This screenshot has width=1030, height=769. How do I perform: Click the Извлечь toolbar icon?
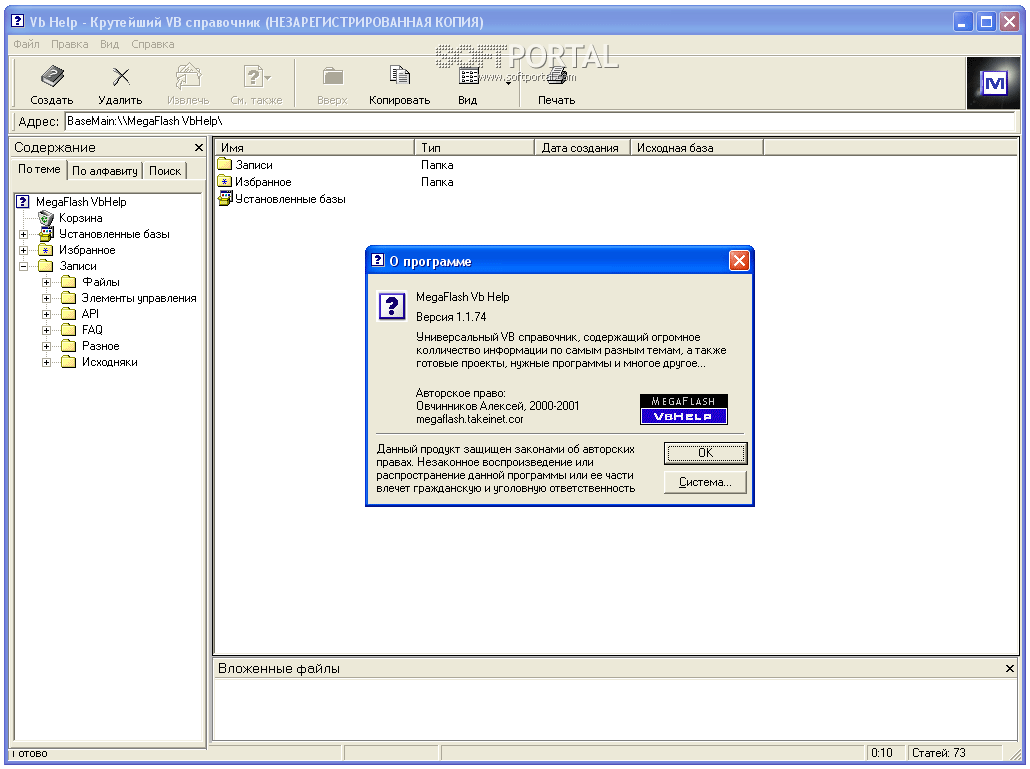click(188, 77)
